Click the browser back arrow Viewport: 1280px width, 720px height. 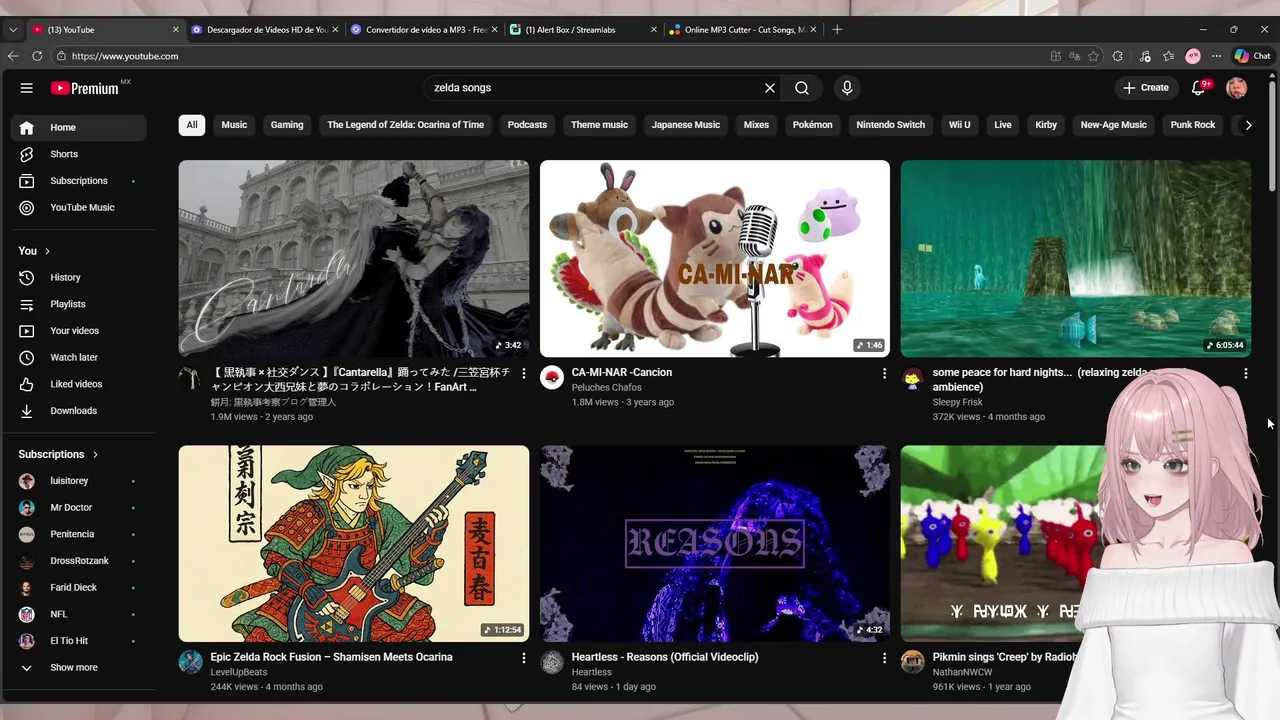pyautogui.click(x=14, y=56)
